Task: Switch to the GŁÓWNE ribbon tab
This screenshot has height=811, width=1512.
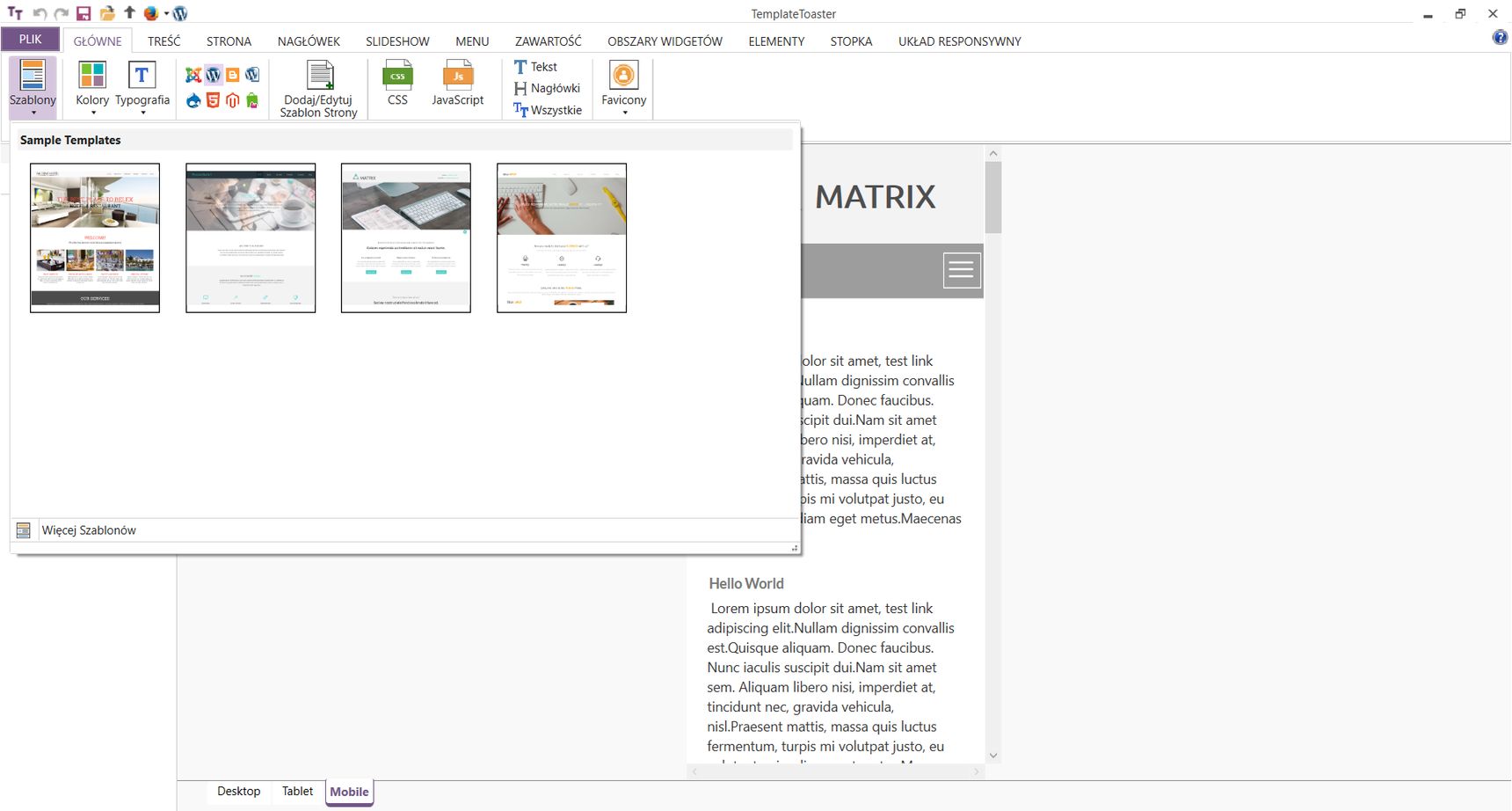Action: (98, 41)
